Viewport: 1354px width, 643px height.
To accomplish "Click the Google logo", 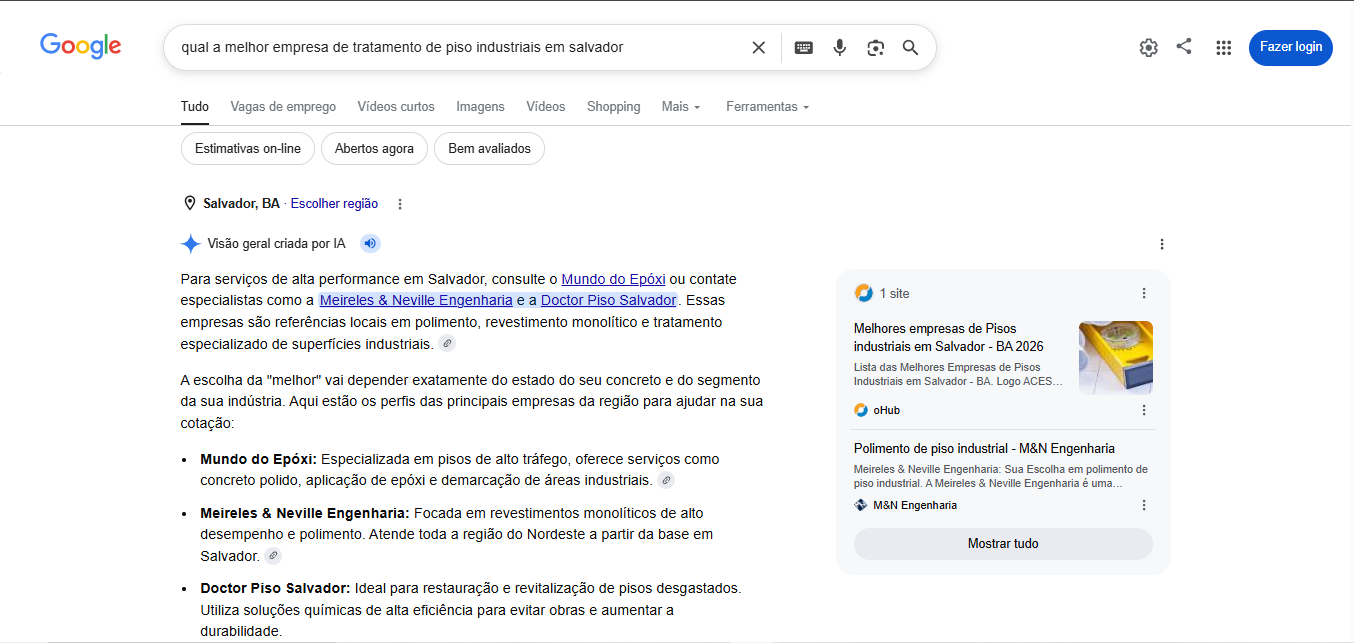I will 81,46.
